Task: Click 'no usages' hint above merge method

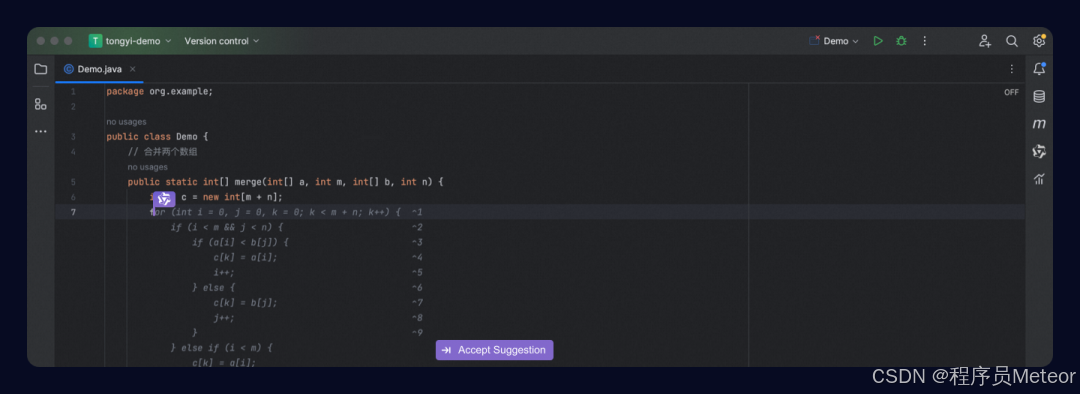Action: [147, 167]
